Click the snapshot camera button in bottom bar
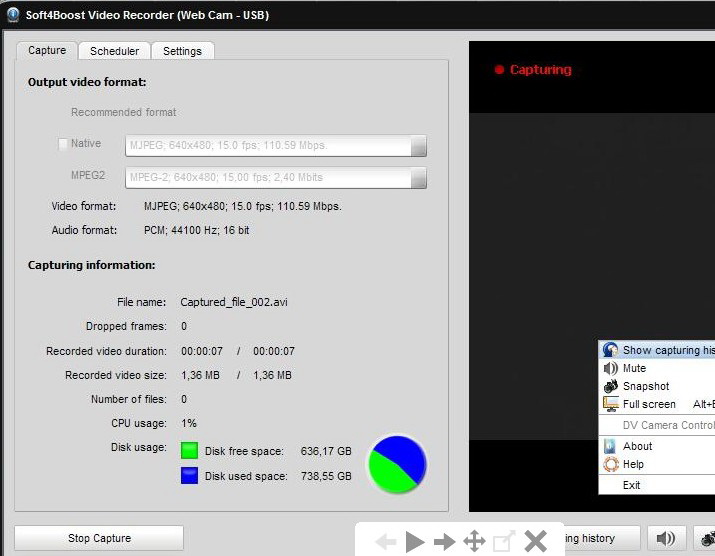 tap(705, 538)
